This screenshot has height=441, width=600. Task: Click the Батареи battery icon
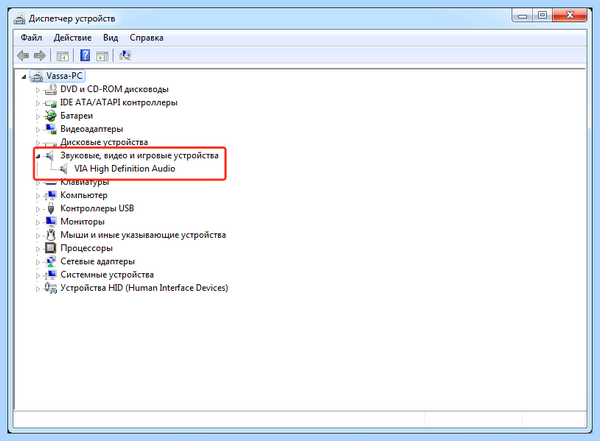click(x=50, y=116)
